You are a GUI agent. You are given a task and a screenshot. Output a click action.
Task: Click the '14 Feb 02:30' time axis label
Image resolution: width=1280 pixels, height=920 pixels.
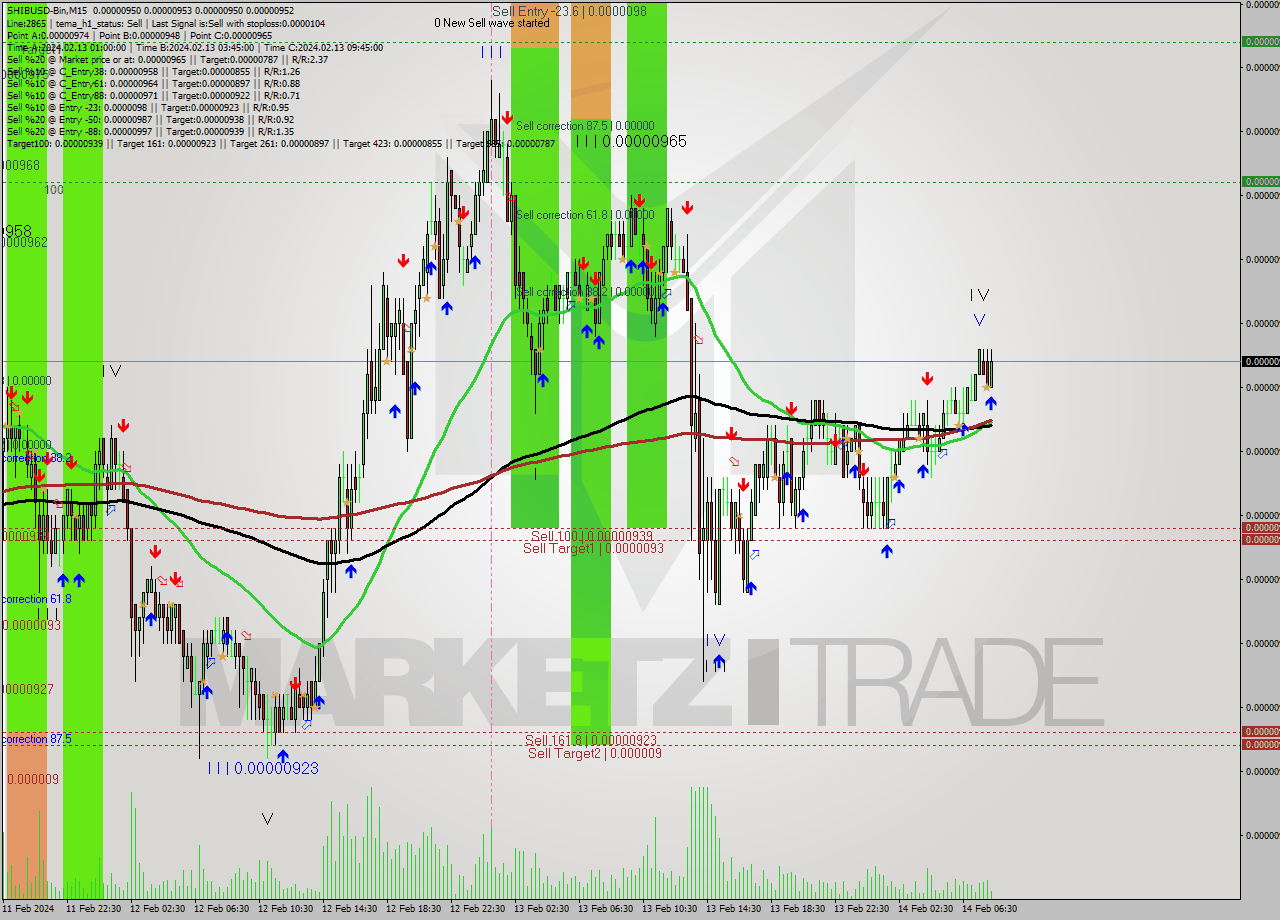[926, 909]
